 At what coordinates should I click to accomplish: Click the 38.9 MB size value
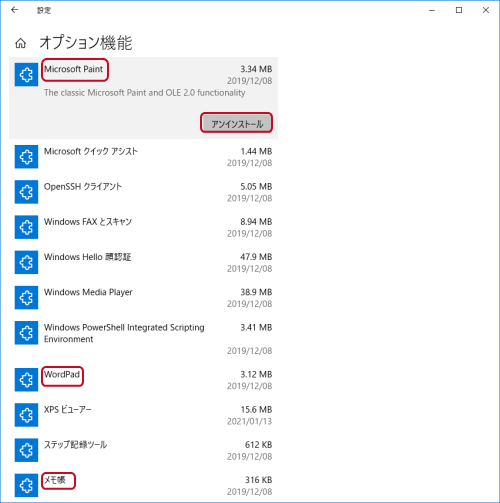pyautogui.click(x=256, y=292)
